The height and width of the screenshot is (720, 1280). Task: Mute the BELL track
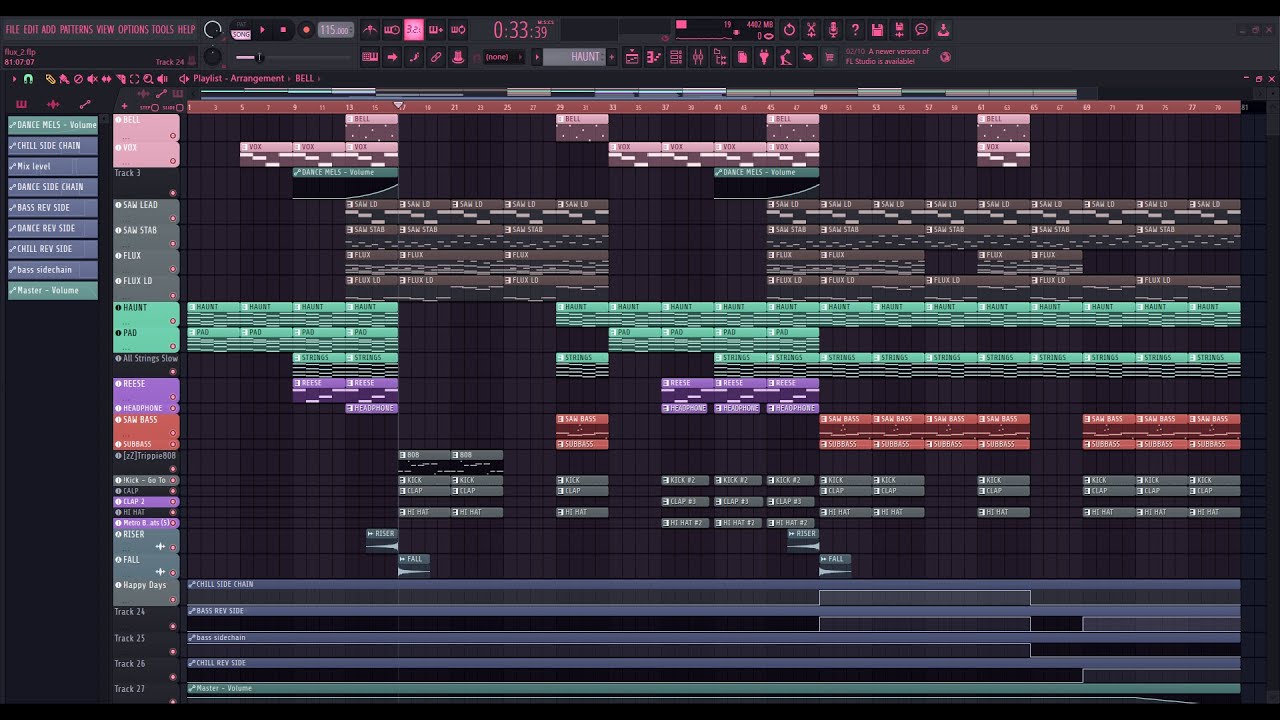[x=173, y=136]
